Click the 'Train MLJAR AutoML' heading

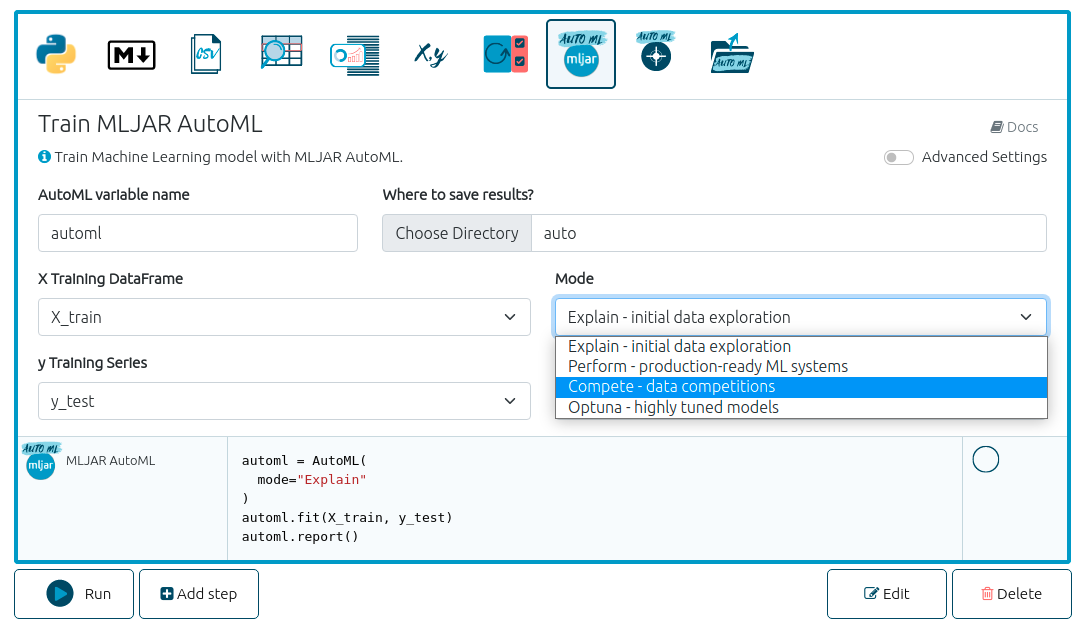(150, 124)
